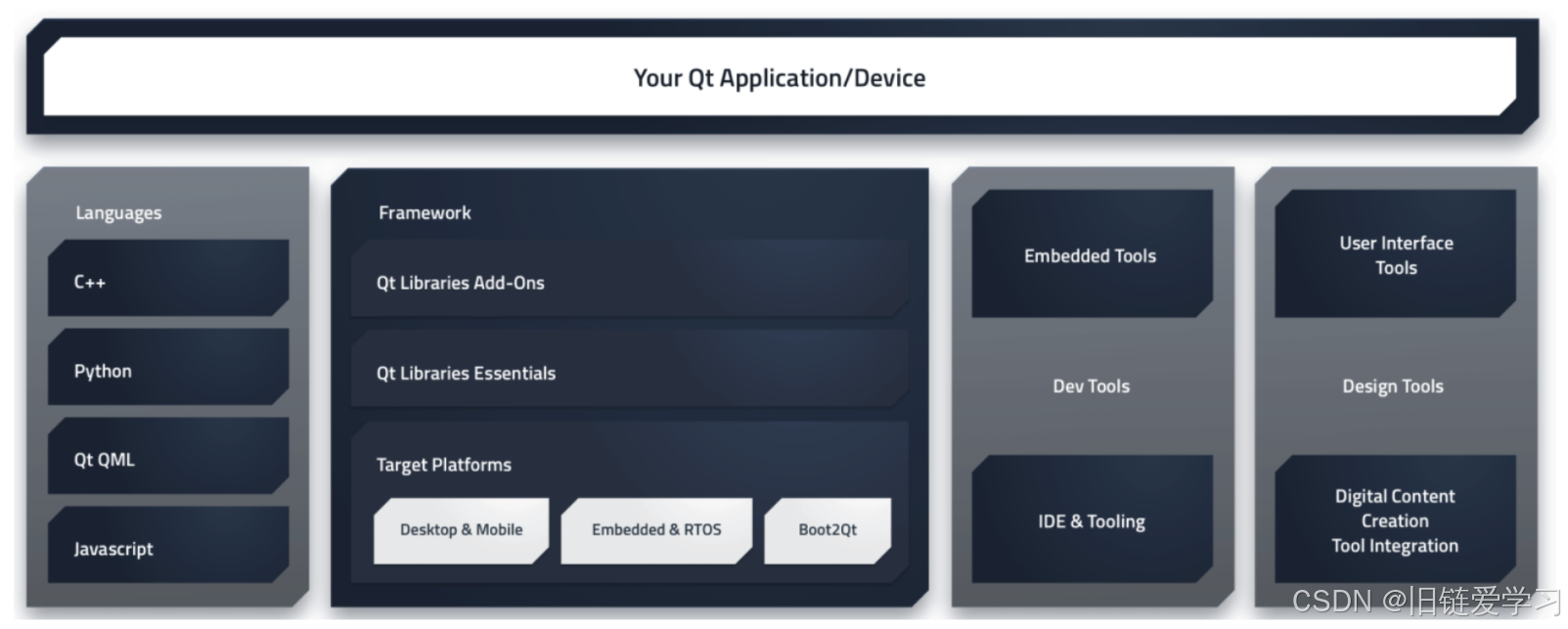Viewport: 1568px width, 629px height.
Task: Click the Boot2Qt platform box
Action: pos(828,531)
